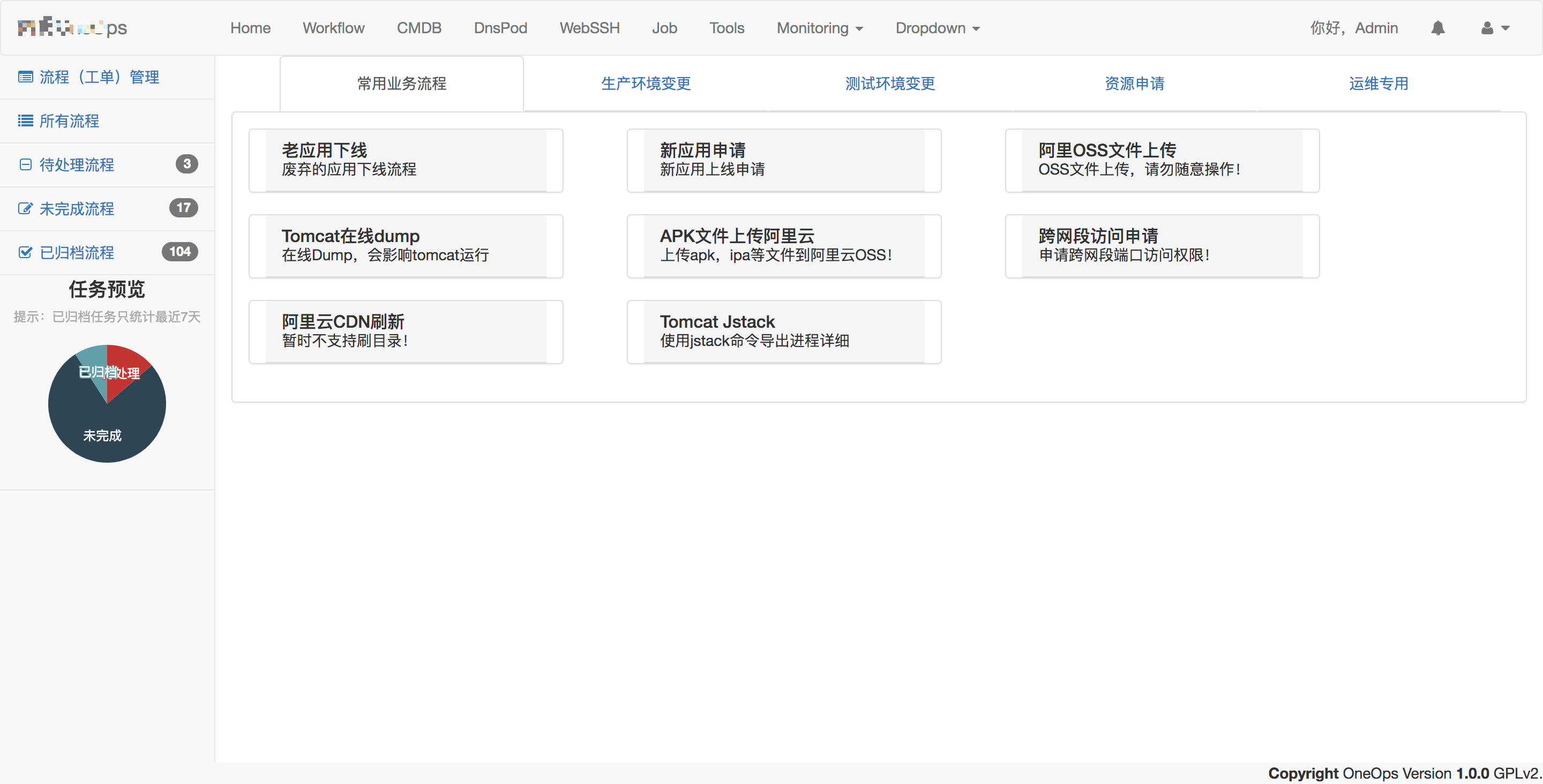Image resolution: width=1543 pixels, height=784 pixels.
Task: Click the badge showing 104 archived
Action: tap(179, 252)
